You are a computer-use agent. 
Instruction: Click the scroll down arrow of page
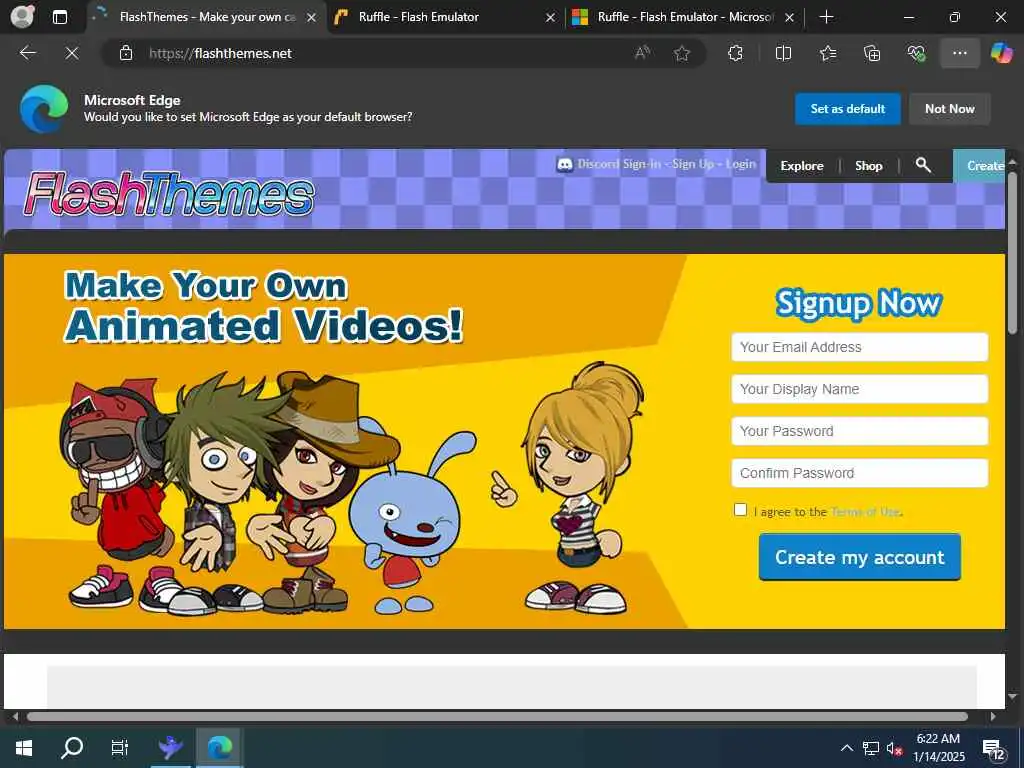(1013, 697)
